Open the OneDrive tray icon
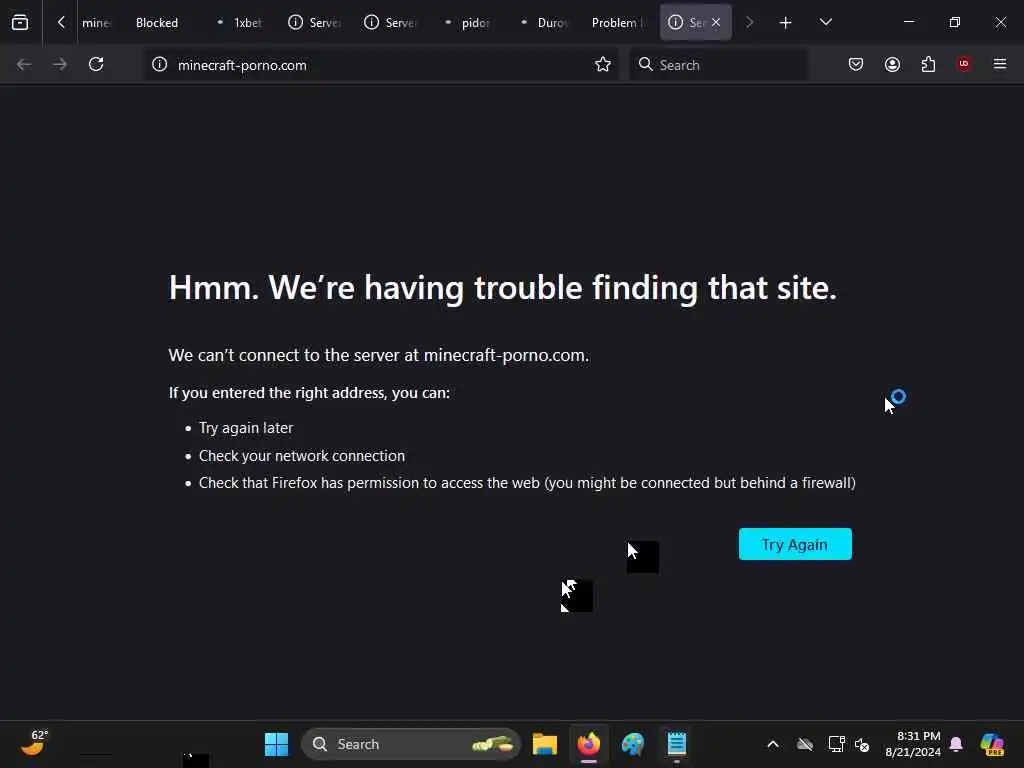The width and height of the screenshot is (1024, 768). pos(805,744)
